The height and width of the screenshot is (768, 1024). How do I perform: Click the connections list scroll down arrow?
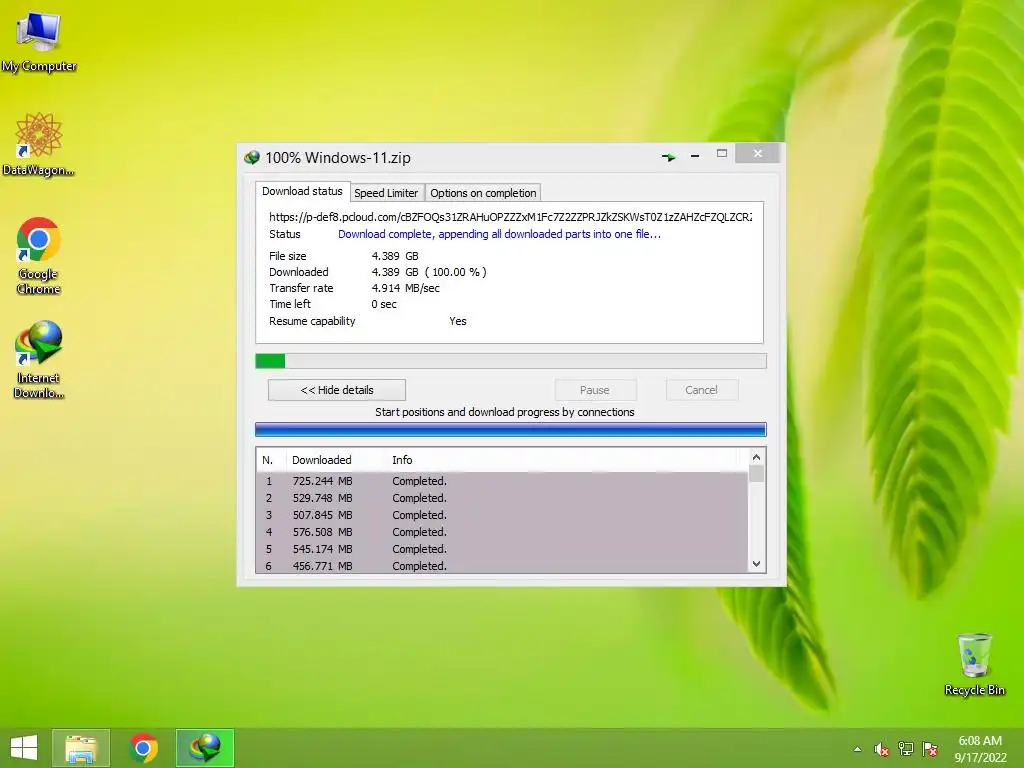tap(756, 564)
